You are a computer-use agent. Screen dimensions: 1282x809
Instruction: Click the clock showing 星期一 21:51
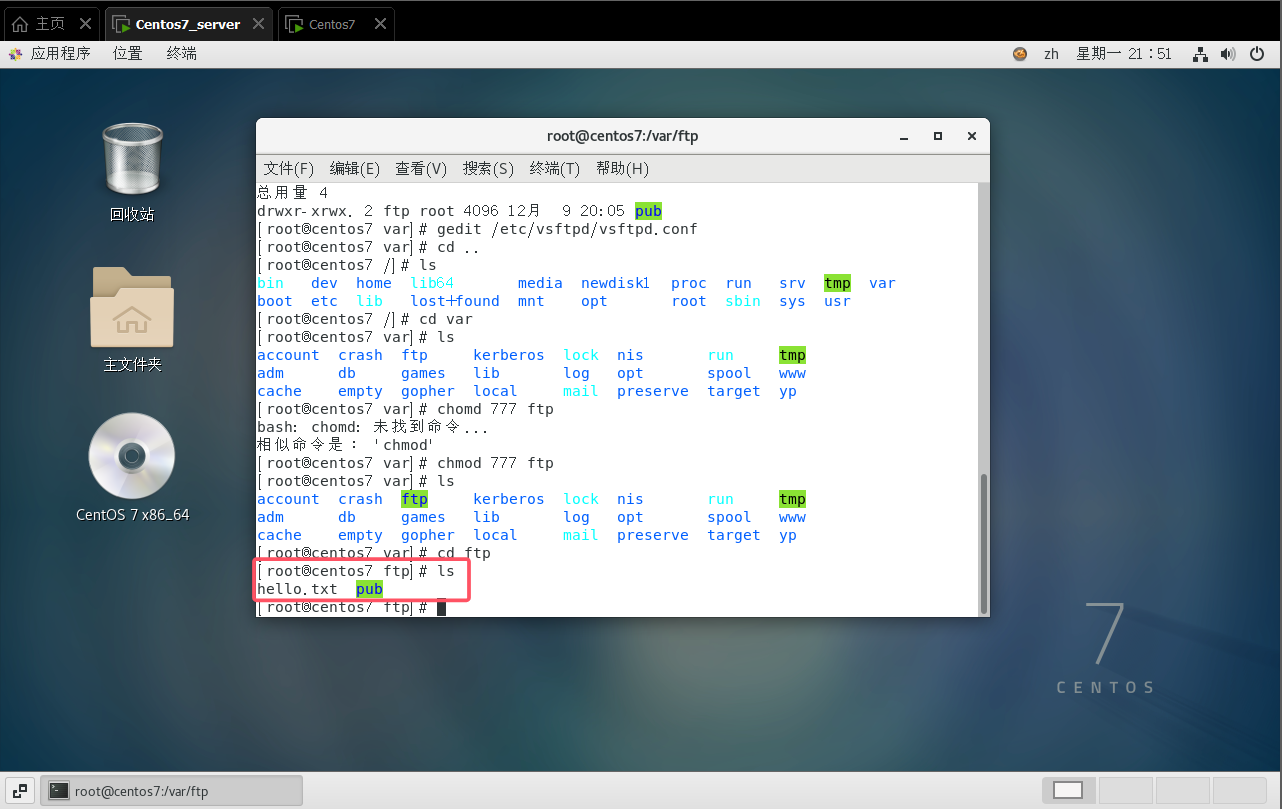(1123, 54)
